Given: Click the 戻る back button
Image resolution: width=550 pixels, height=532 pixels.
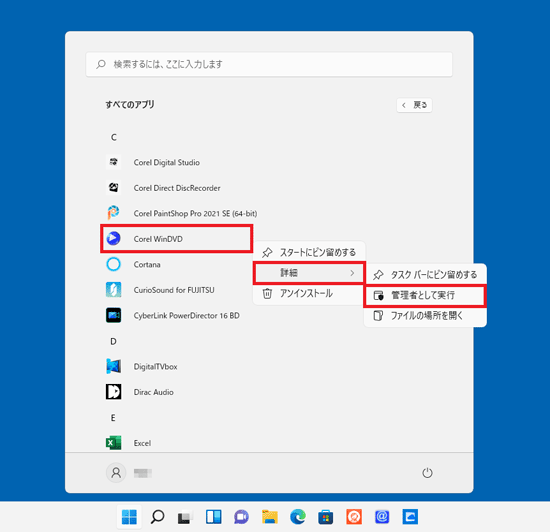Looking at the screenshot, I should point(414,105).
